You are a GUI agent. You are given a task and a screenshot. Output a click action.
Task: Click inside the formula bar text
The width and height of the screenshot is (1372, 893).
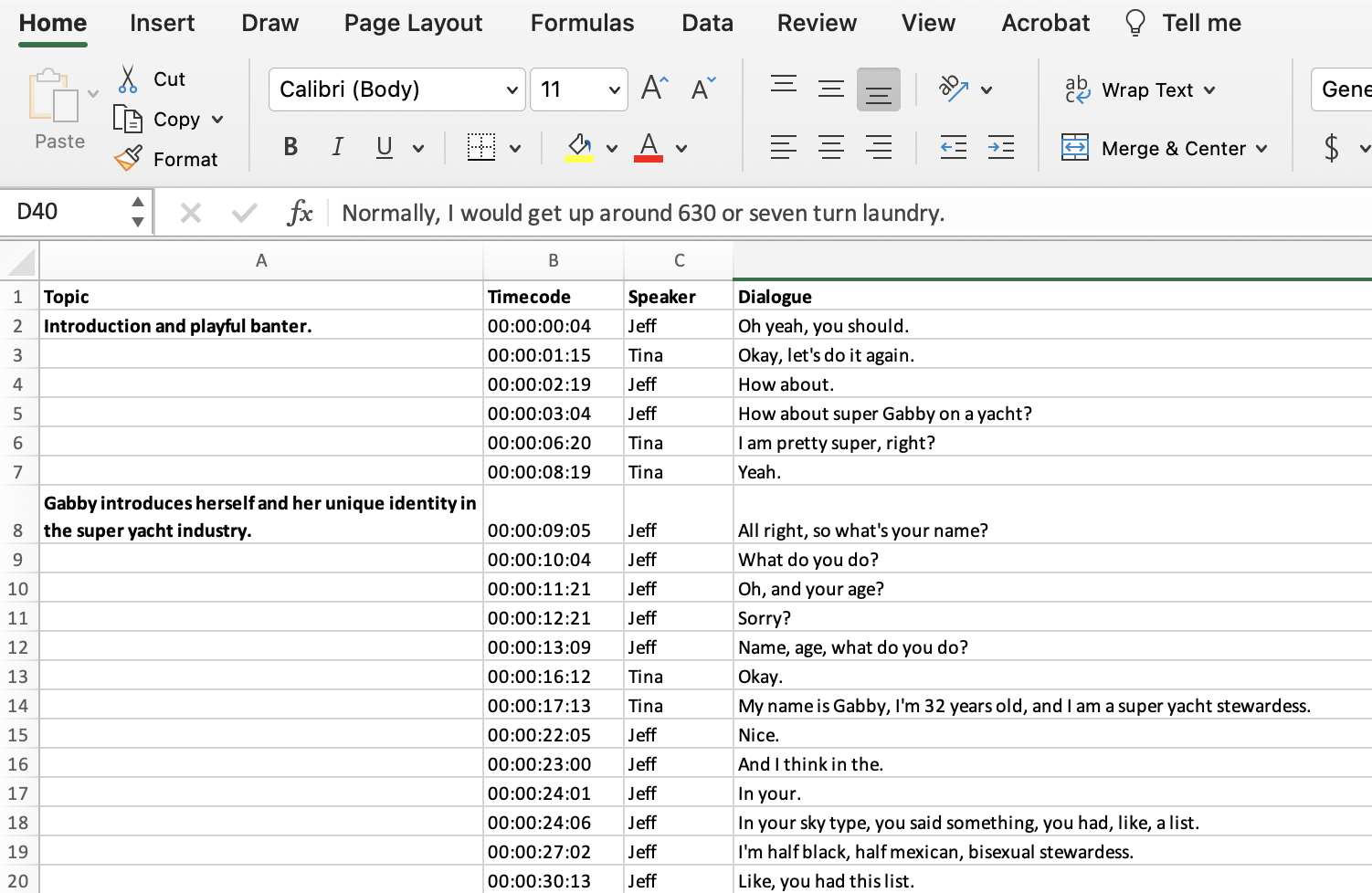[x=643, y=213]
